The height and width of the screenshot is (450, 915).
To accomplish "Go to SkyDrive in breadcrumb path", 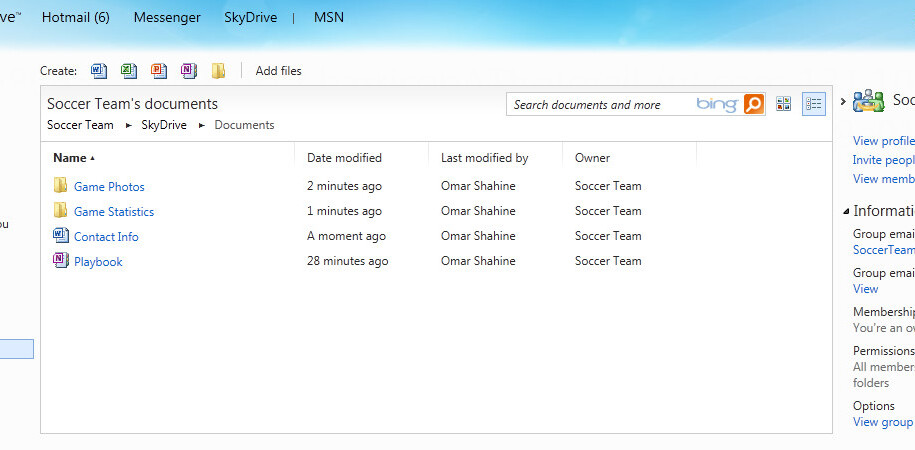I will [164, 125].
